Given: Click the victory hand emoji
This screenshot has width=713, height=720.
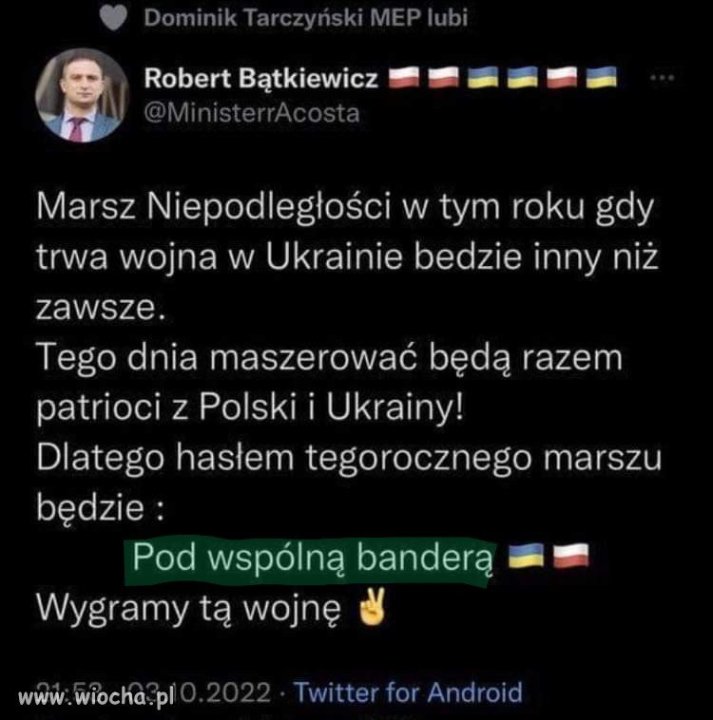Looking at the screenshot, I should [x=372, y=608].
